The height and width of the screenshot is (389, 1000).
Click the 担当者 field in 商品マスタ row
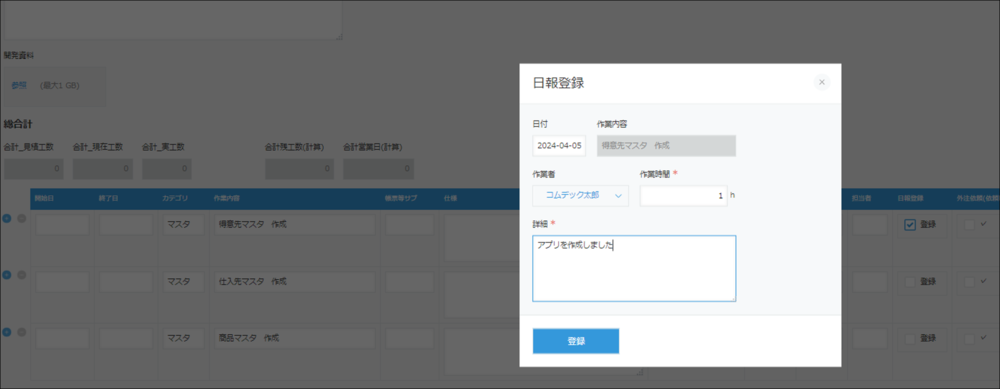pos(869,338)
